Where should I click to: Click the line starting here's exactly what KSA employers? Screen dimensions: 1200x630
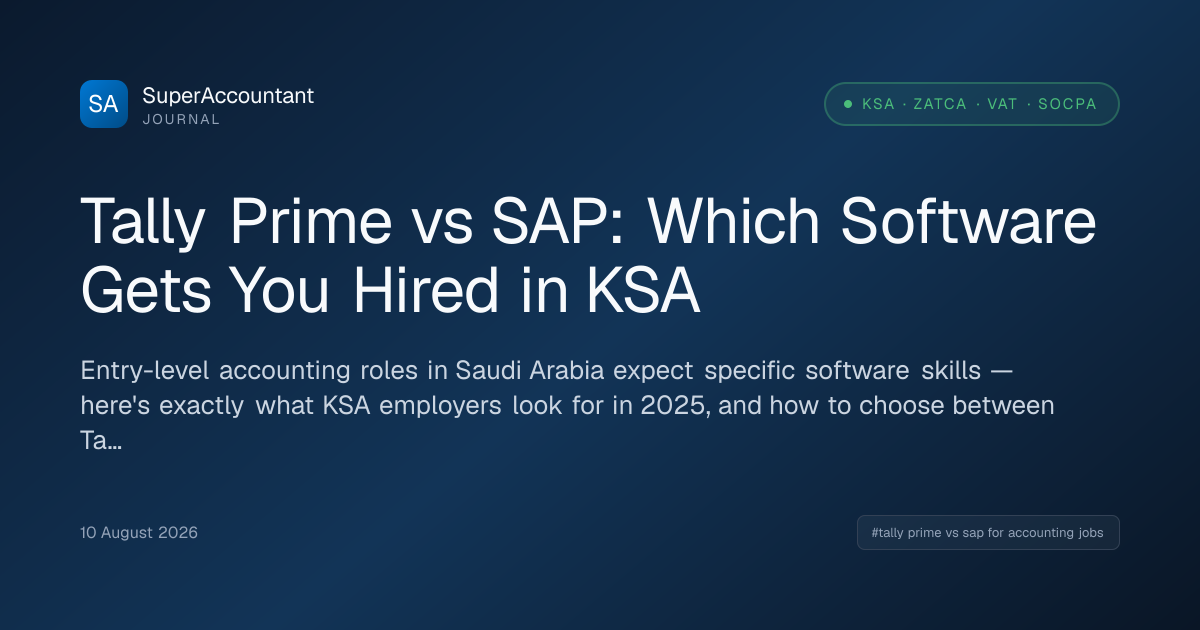tap(567, 406)
